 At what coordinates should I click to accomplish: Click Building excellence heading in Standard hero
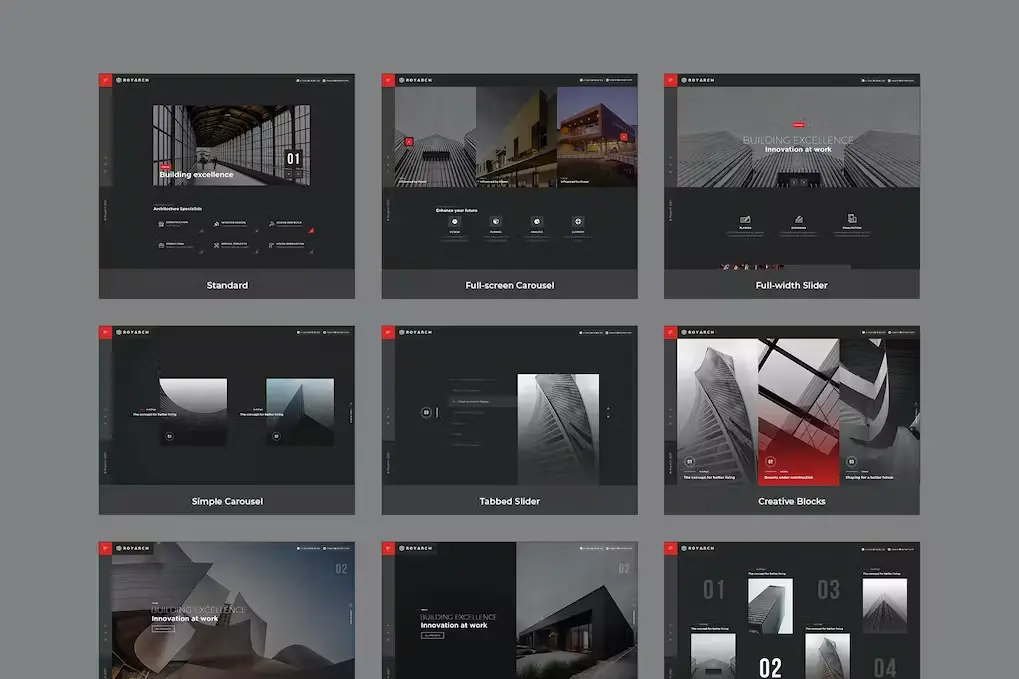(196, 175)
